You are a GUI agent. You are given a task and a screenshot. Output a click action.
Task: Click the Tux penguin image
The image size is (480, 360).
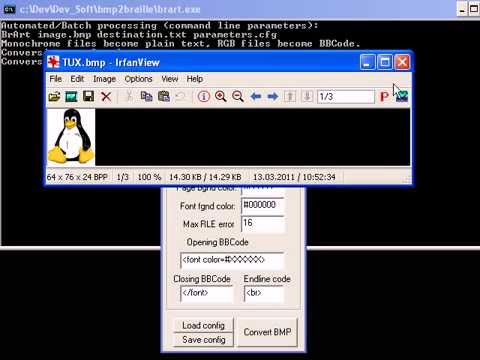coord(71,137)
